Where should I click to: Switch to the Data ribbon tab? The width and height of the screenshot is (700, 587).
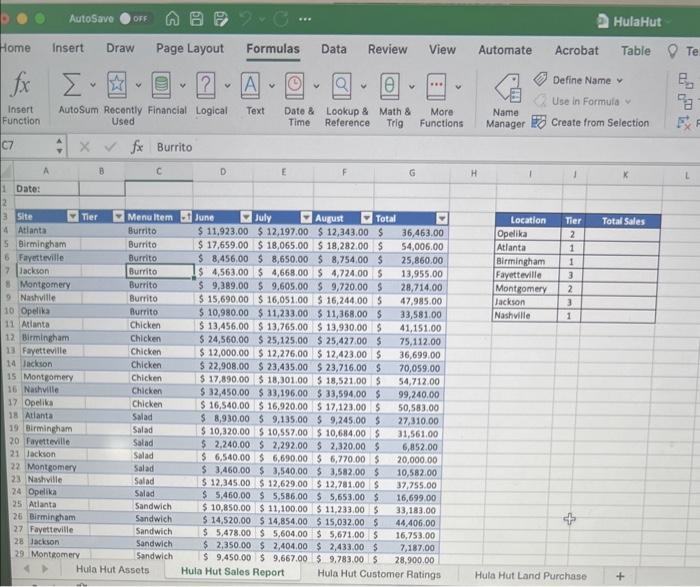point(333,49)
